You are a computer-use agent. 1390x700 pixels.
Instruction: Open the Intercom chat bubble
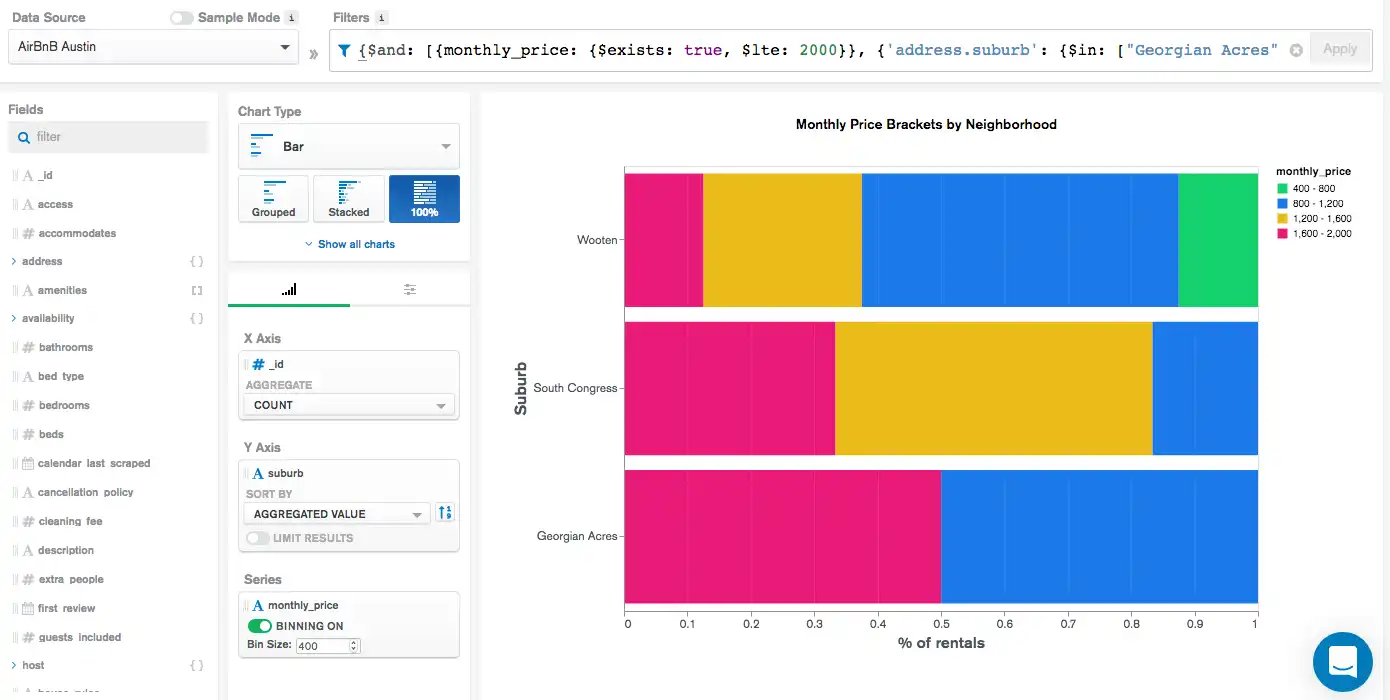pos(1342,662)
